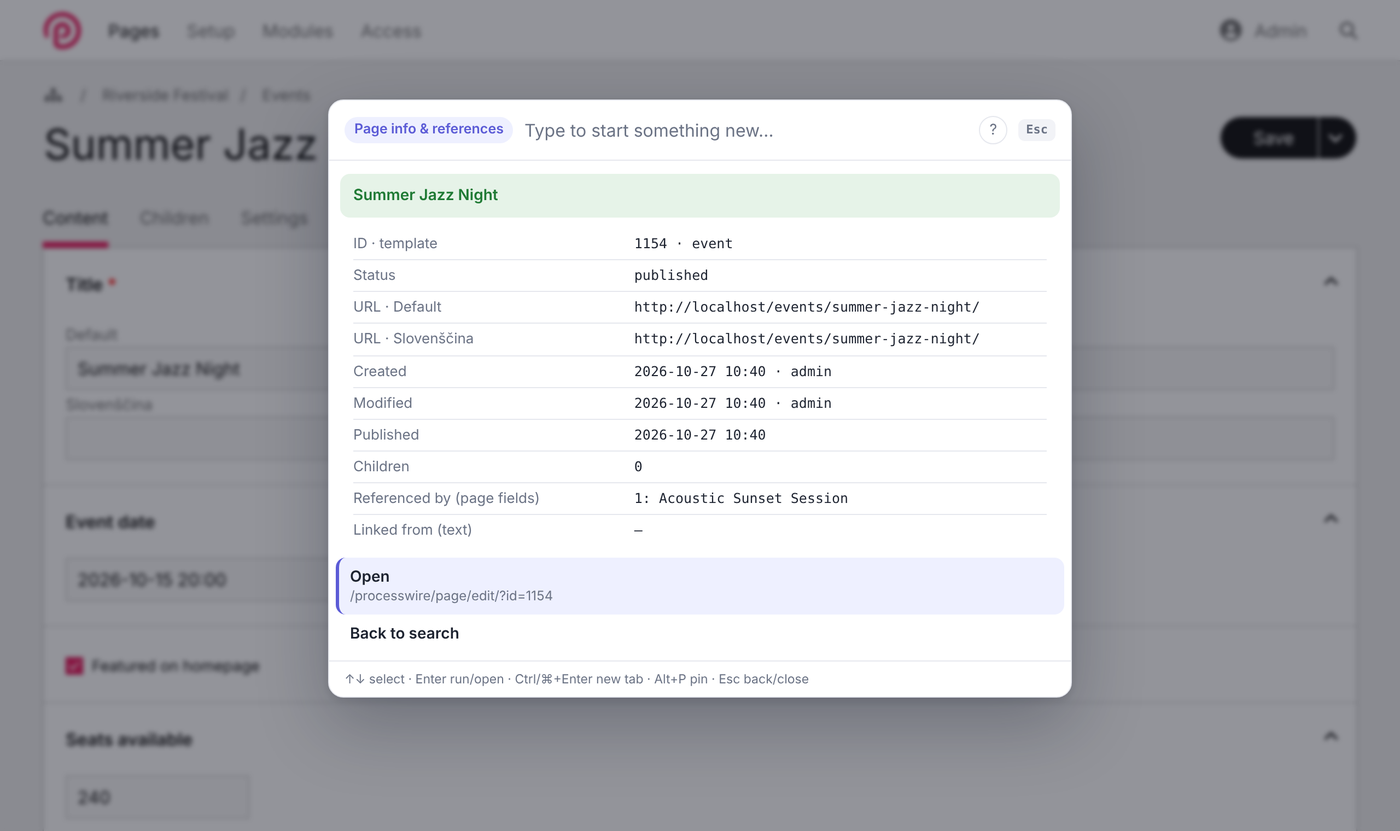This screenshot has height=831, width=1400.
Task: Click the Admin username label
Action: coord(1281,31)
